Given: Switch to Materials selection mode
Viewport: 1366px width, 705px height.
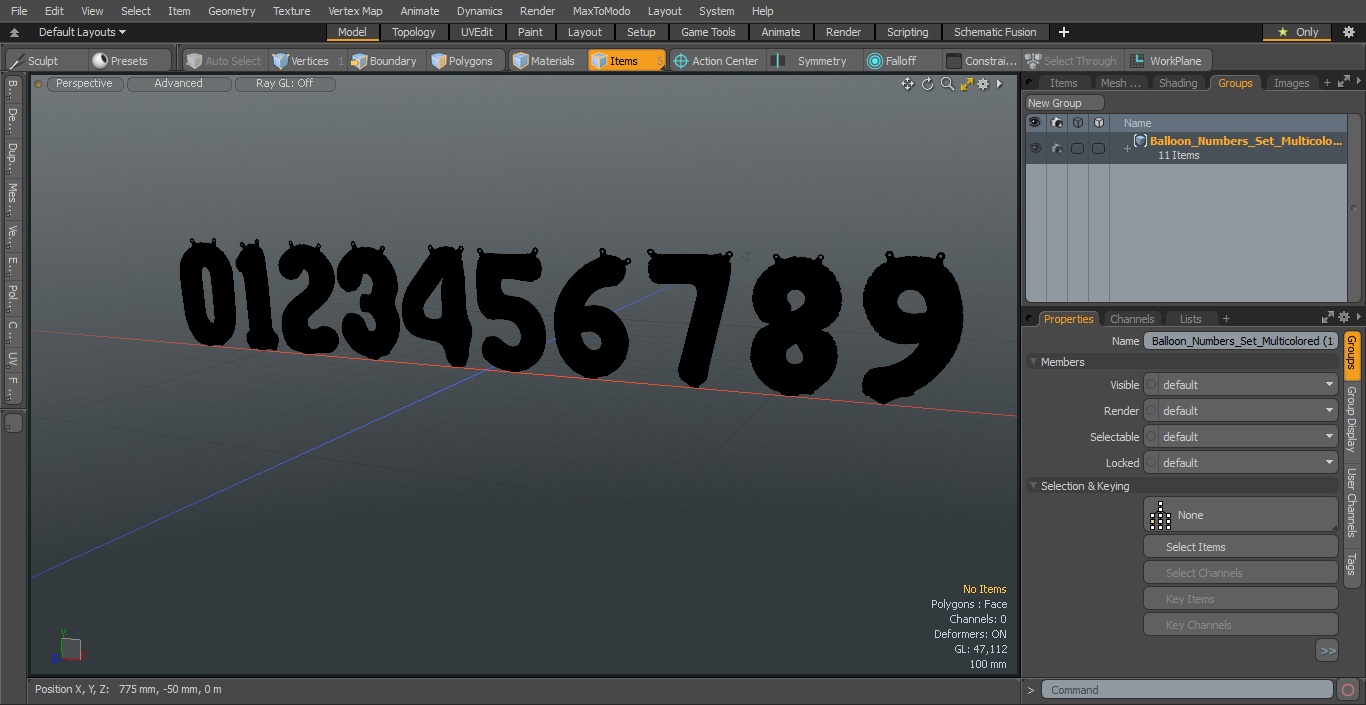Looking at the screenshot, I should point(543,61).
